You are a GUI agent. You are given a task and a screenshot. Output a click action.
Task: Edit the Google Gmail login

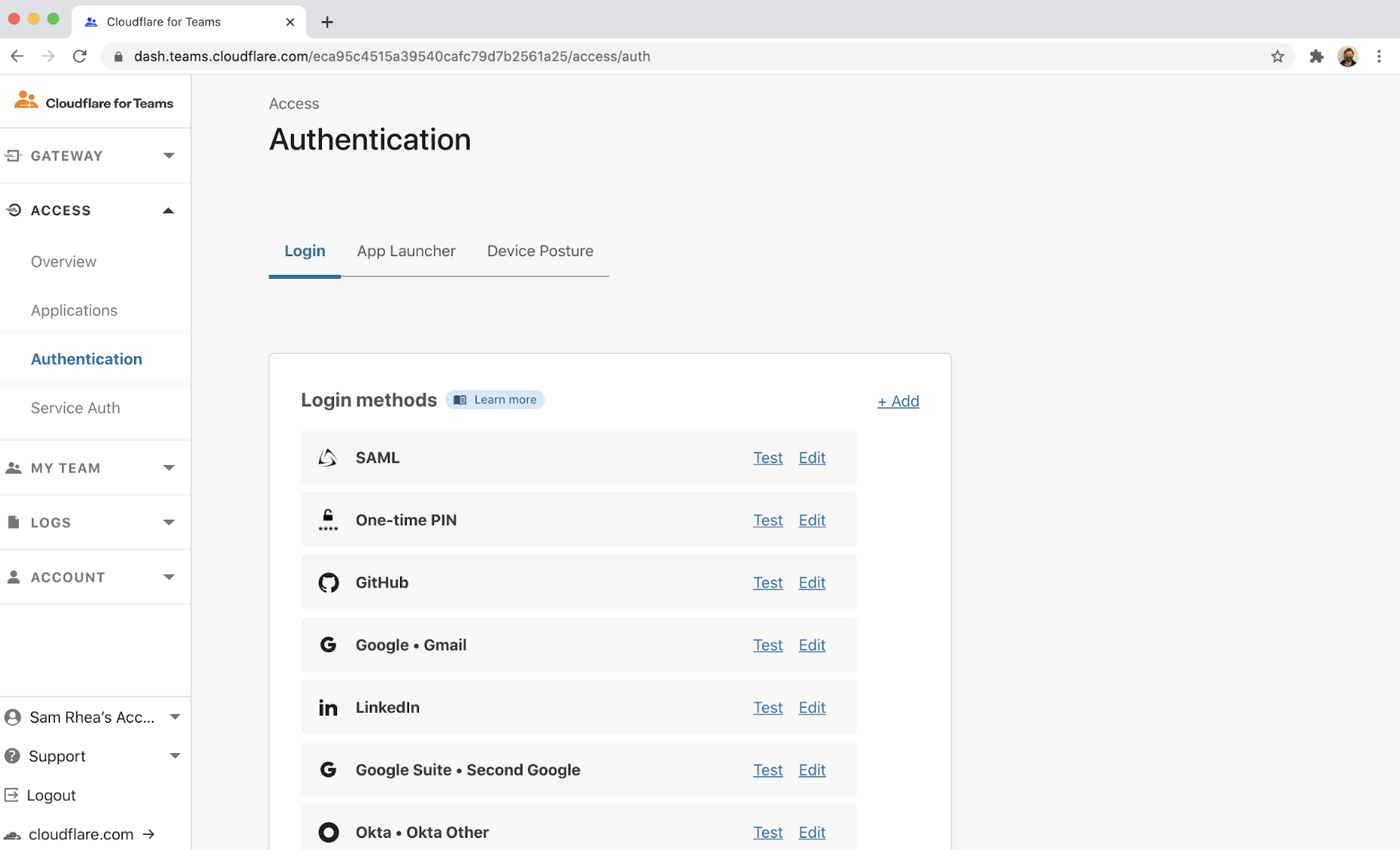pyautogui.click(x=812, y=645)
